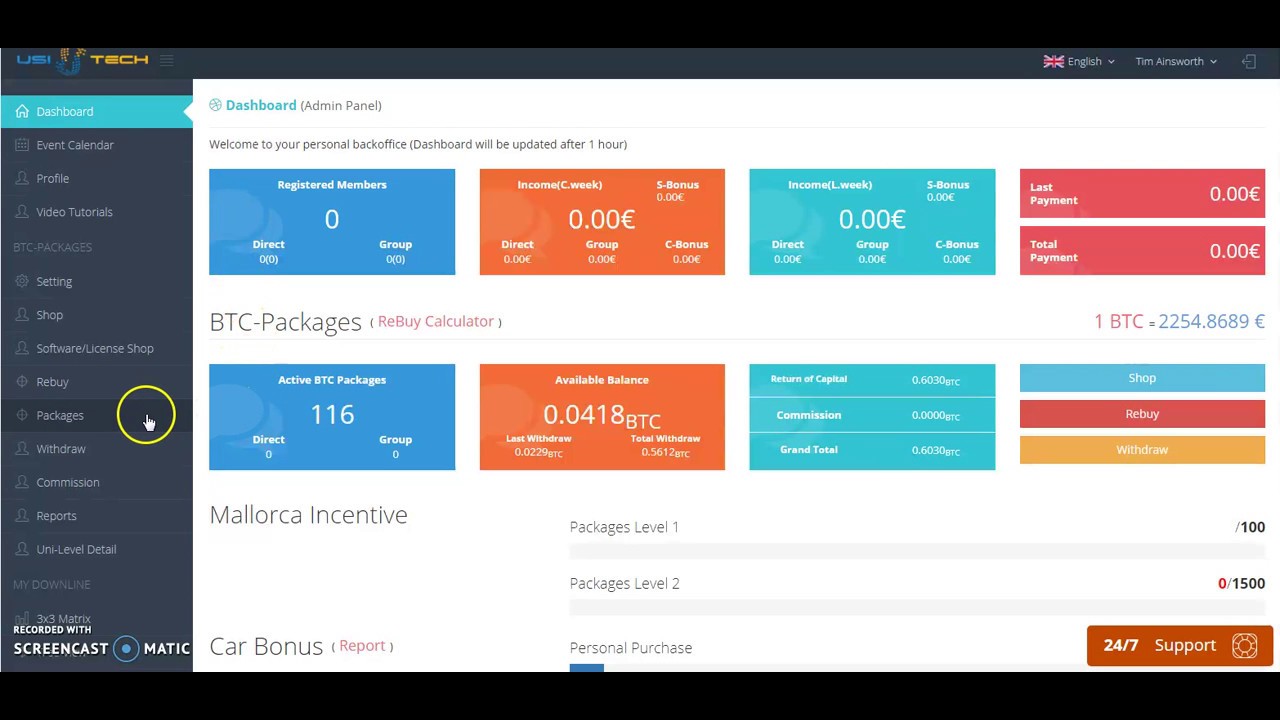Click the Video Tutorials monitor icon
This screenshot has width=1280, height=720.
pyautogui.click(x=22, y=212)
